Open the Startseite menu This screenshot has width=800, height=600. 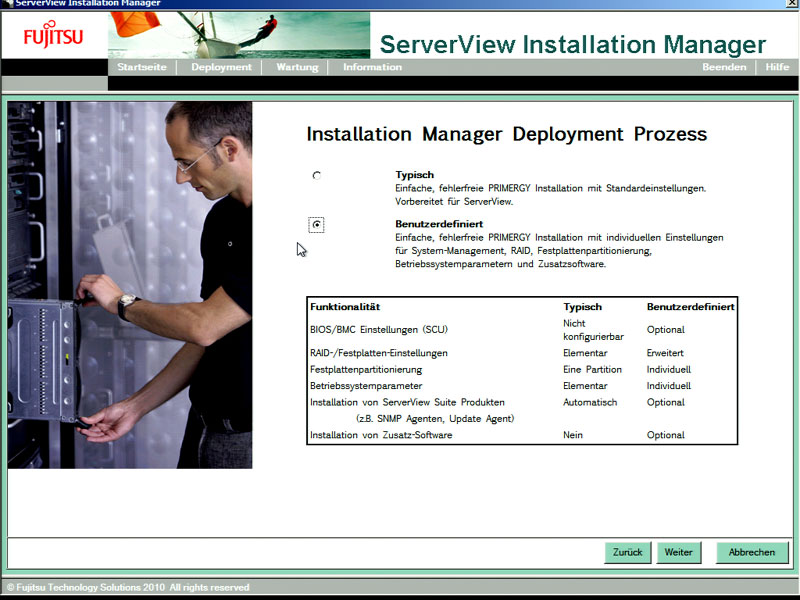coord(142,67)
